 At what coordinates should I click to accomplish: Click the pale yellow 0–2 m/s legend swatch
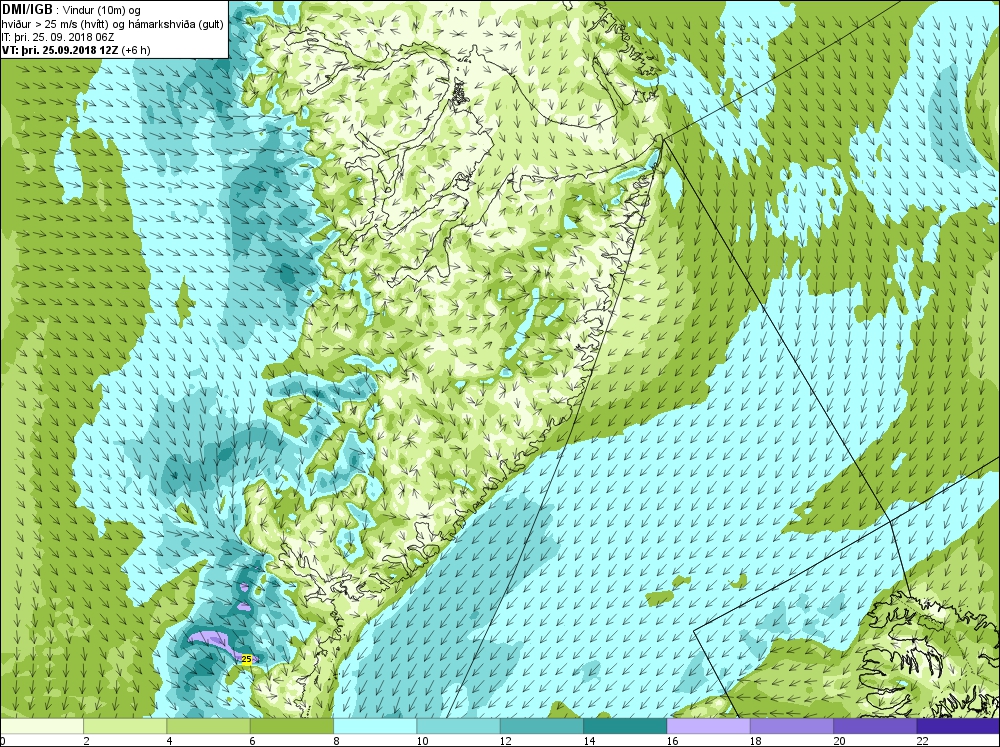(42, 726)
